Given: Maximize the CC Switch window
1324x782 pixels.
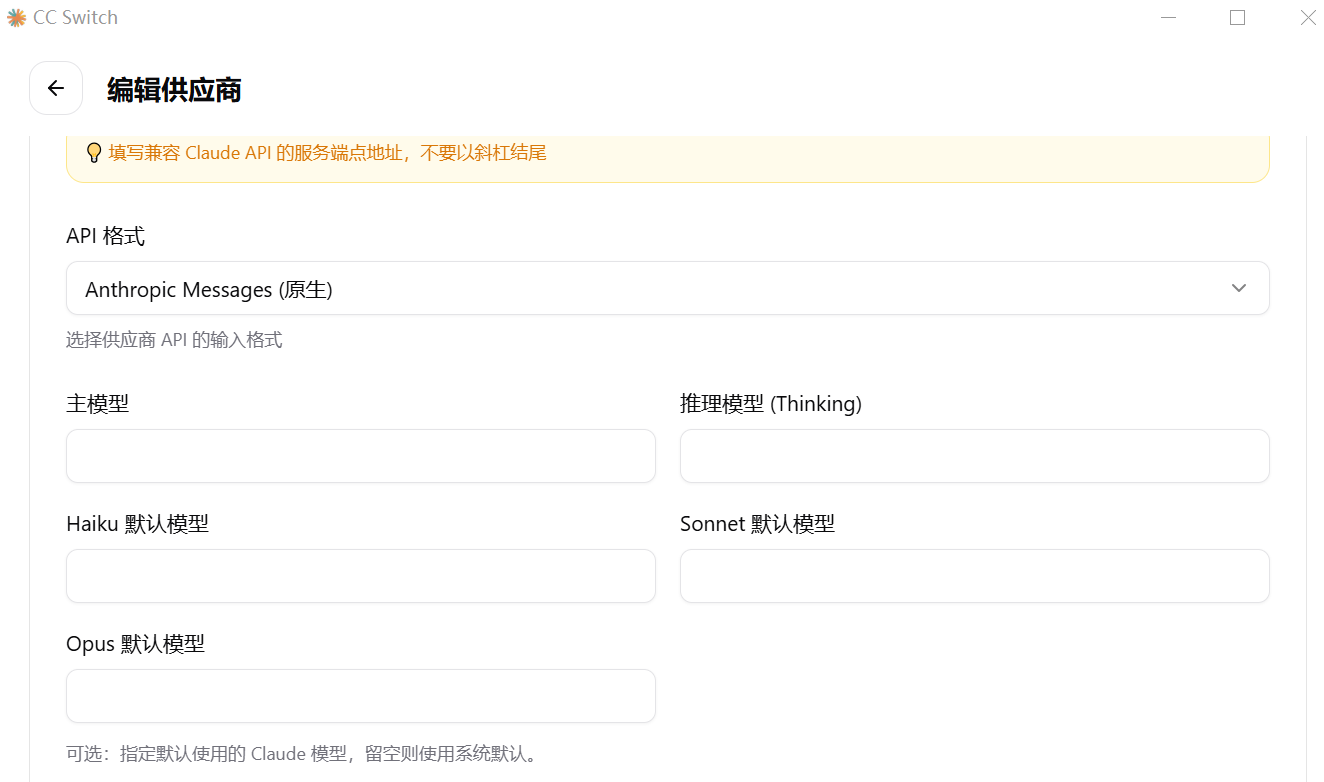Looking at the screenshot, I should [x=1238, y=17].
